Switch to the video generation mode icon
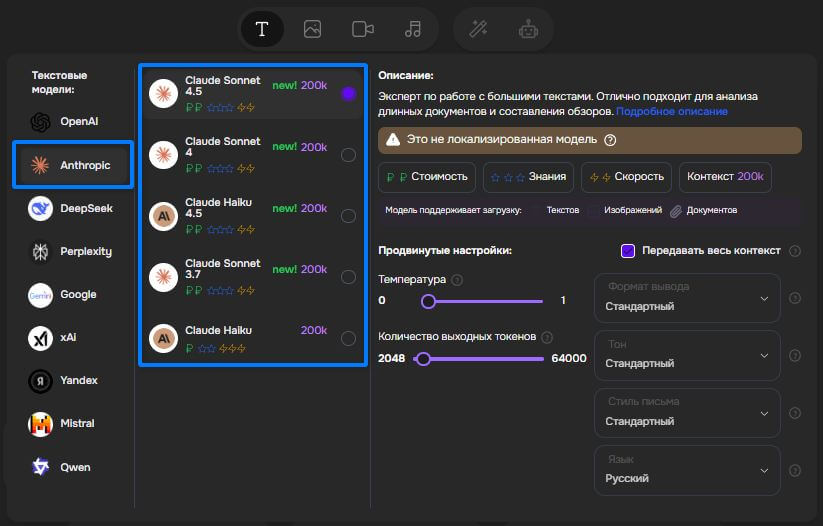Viewport: 823px width, 526px height. pos(362,29)
